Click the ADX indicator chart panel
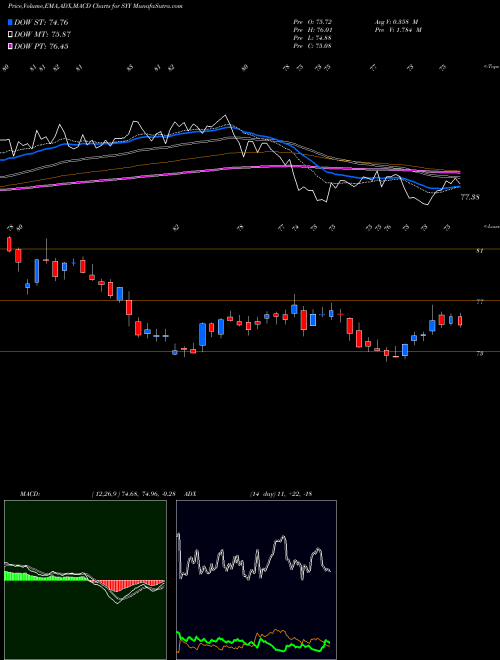This screenshot has width=500, height=660. point(256,580)
